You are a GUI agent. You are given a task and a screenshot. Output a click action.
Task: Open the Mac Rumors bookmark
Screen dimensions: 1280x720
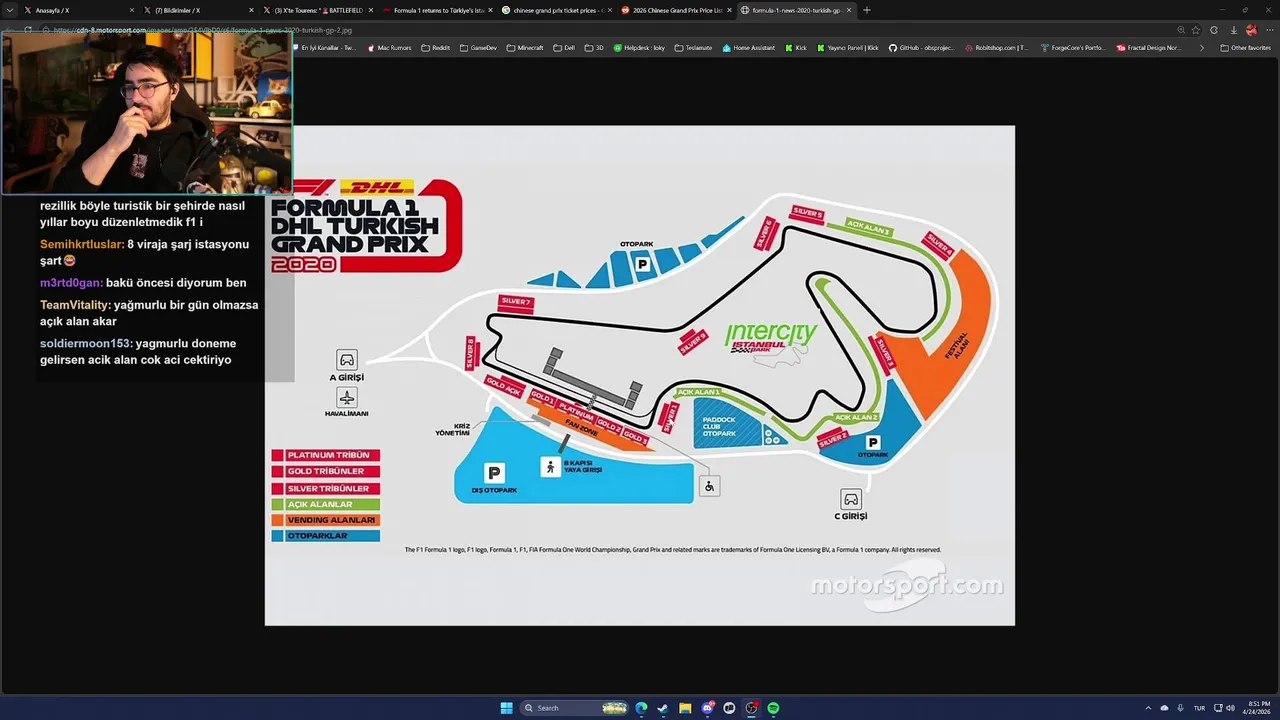tap(389, 48)
